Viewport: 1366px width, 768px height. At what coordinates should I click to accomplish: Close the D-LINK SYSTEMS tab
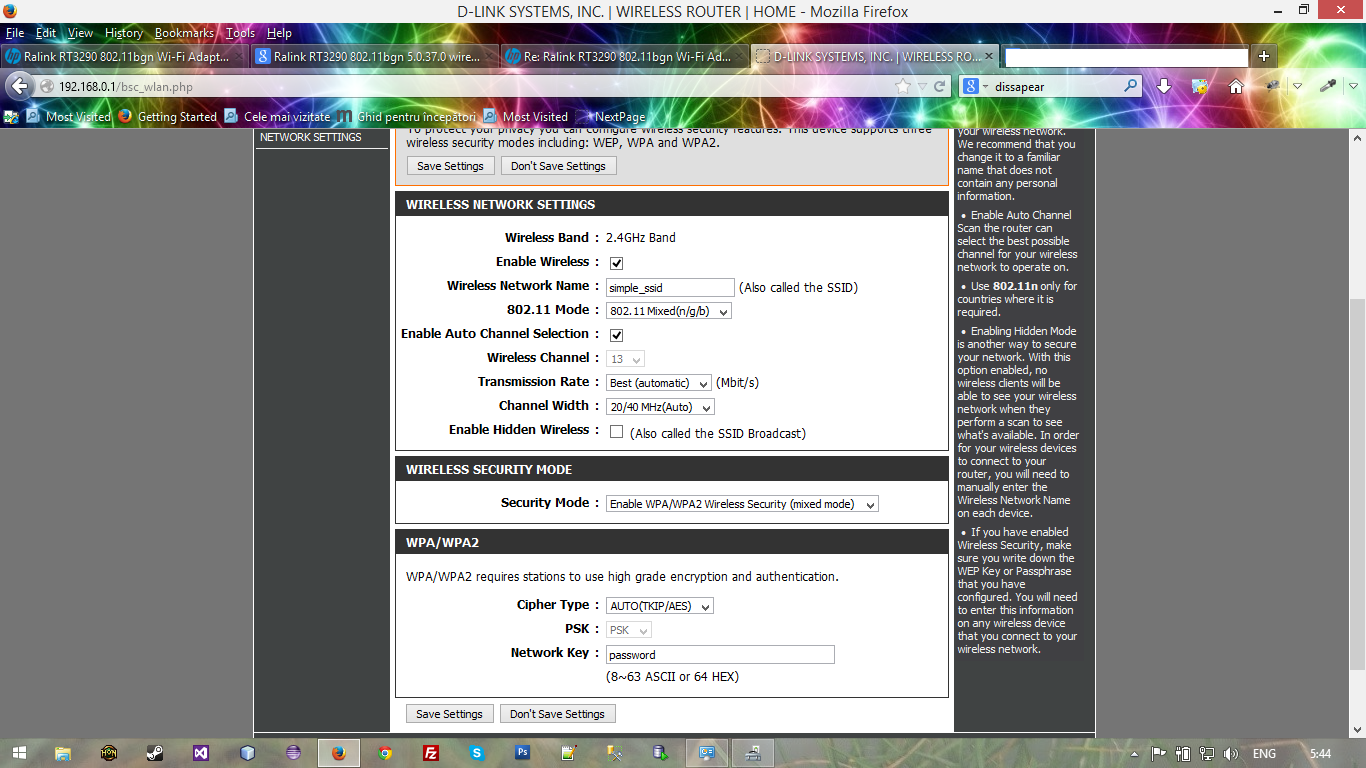[x=990, y=57]
